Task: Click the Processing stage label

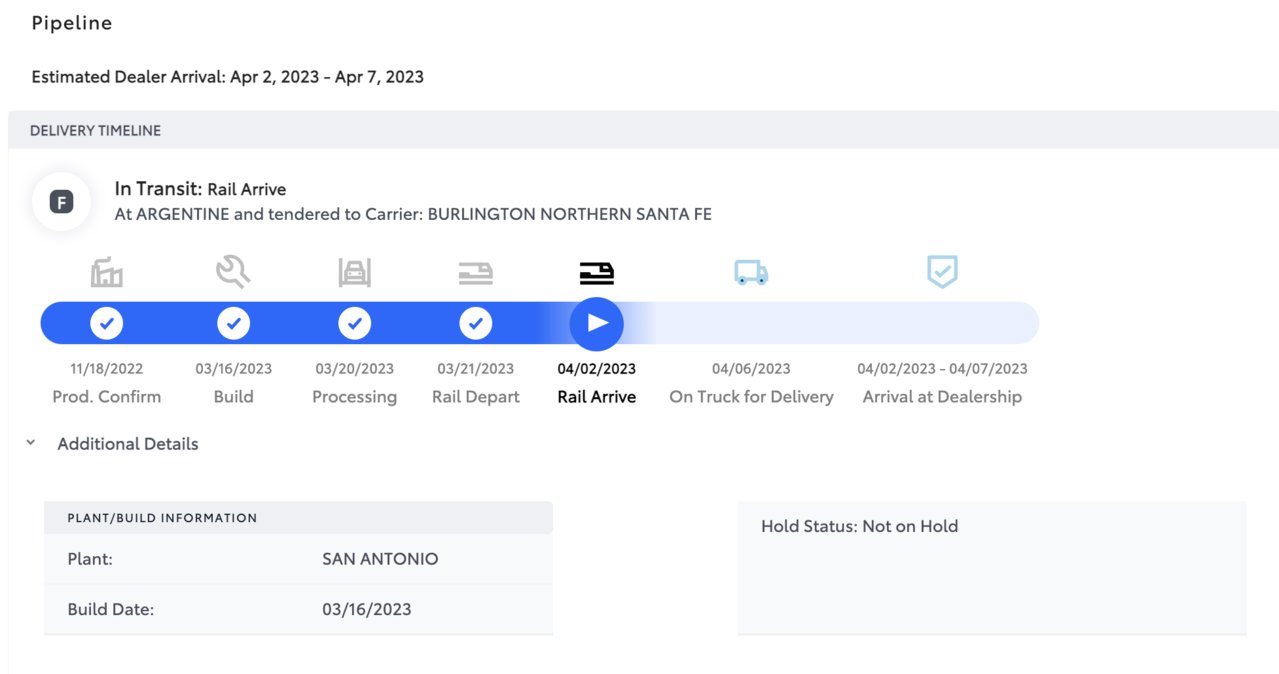Action: pos(354,397)
